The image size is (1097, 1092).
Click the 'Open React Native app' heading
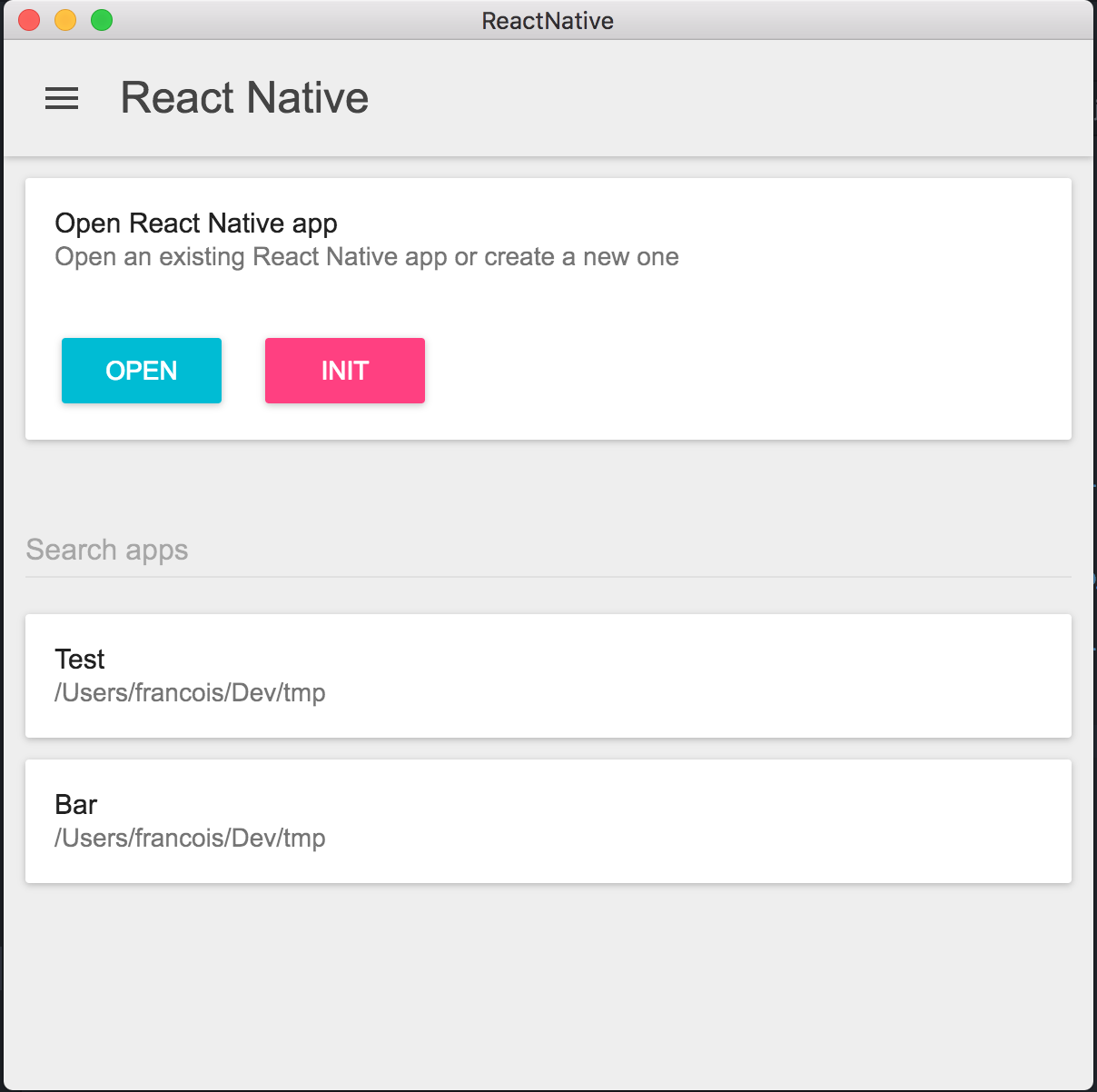(196, 223)
